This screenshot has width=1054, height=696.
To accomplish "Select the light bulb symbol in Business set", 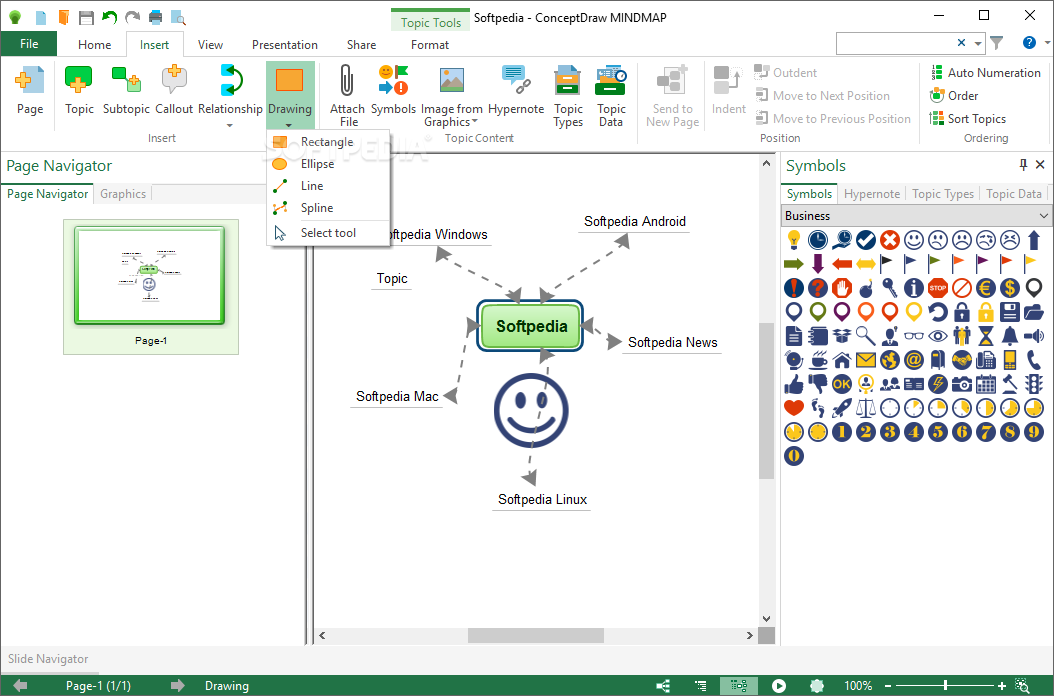I will (x=794, y=239).
